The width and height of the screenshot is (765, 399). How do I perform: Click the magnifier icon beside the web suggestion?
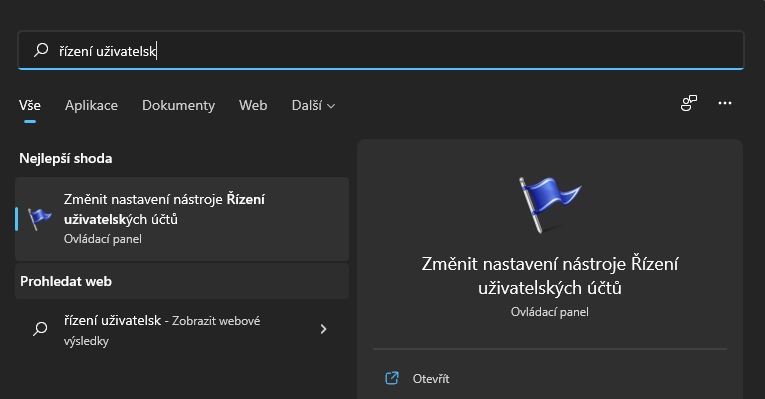(x=40, y=328)
